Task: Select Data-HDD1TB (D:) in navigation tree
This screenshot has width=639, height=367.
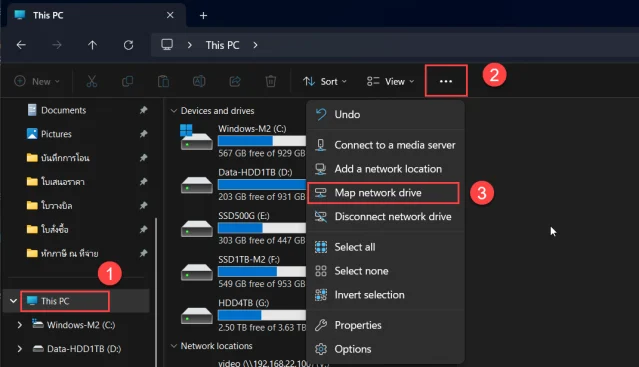Action: point(84,349)
